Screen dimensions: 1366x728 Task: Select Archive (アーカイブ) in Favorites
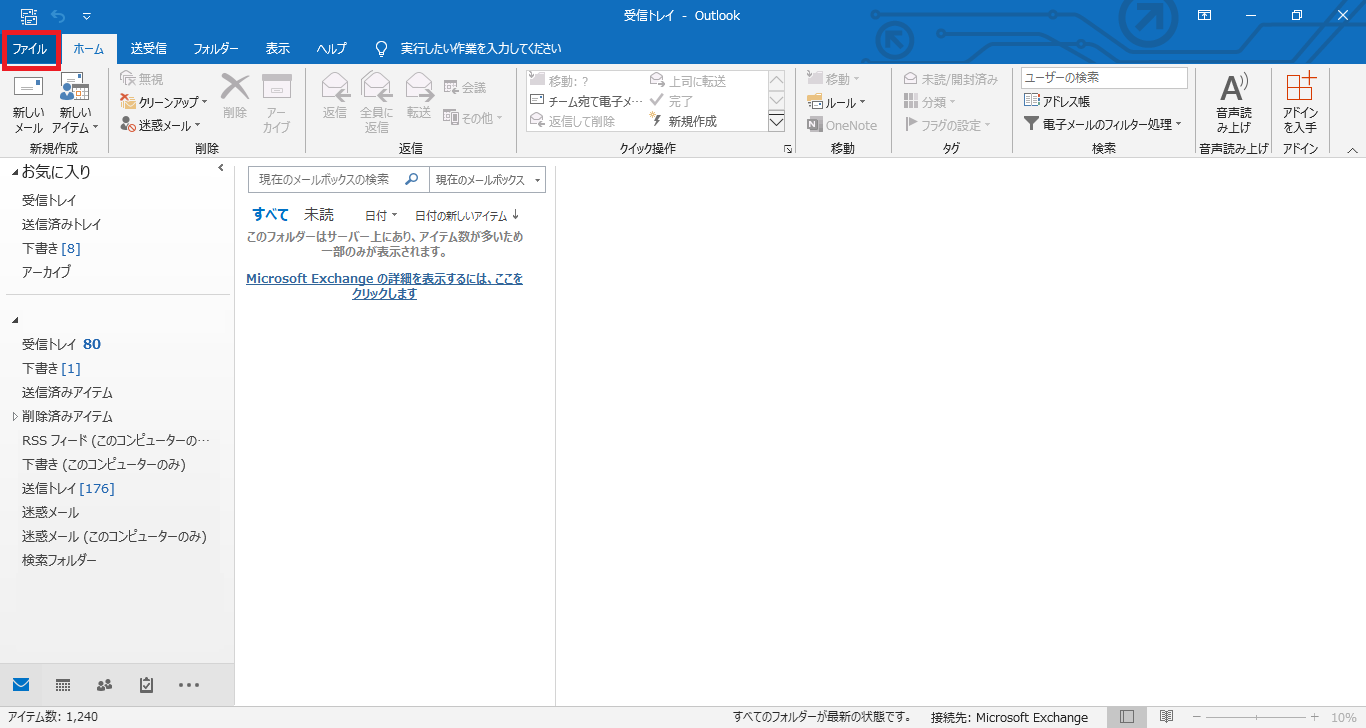pyautogui.click(x=46, y=272)
